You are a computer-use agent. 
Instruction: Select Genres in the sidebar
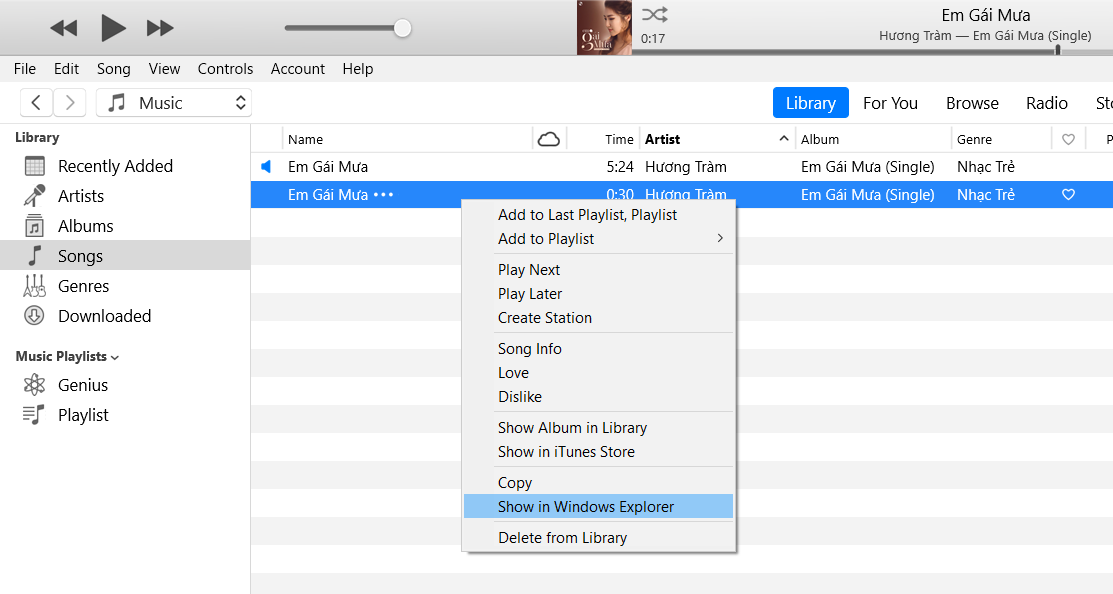[84, 285]
